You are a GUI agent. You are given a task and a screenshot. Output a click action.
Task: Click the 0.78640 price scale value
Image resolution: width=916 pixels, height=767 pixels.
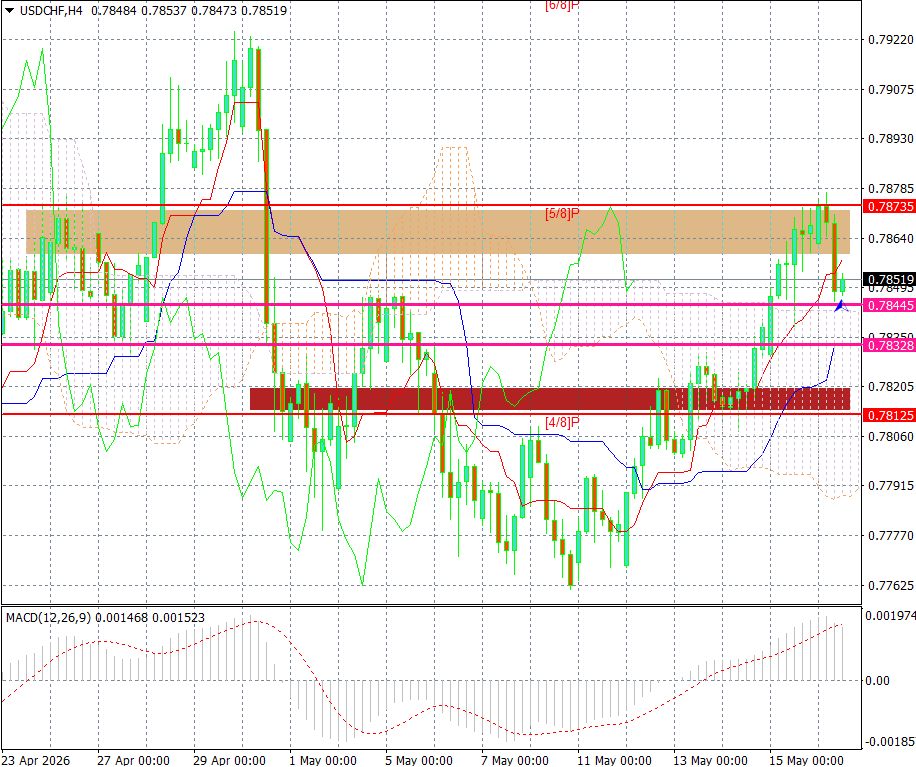tap(890, 238)
